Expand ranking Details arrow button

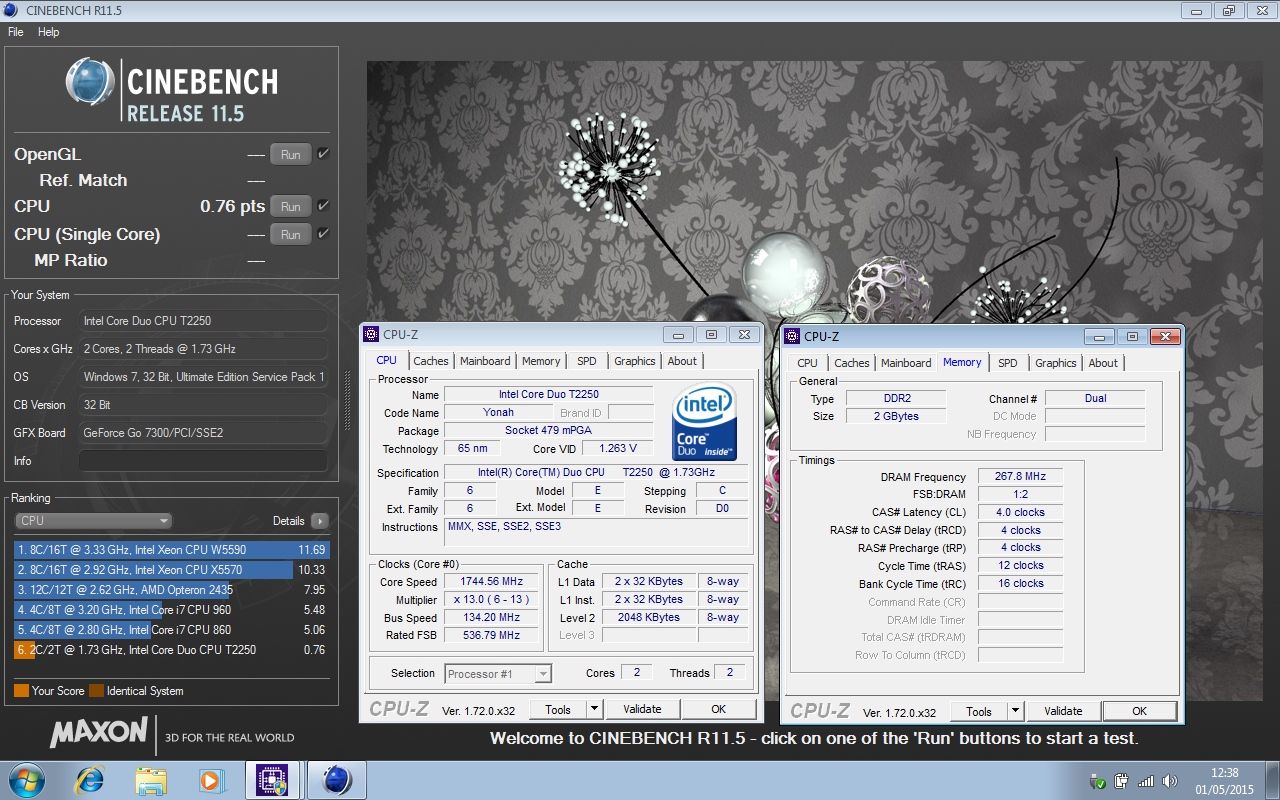(319, 521)
